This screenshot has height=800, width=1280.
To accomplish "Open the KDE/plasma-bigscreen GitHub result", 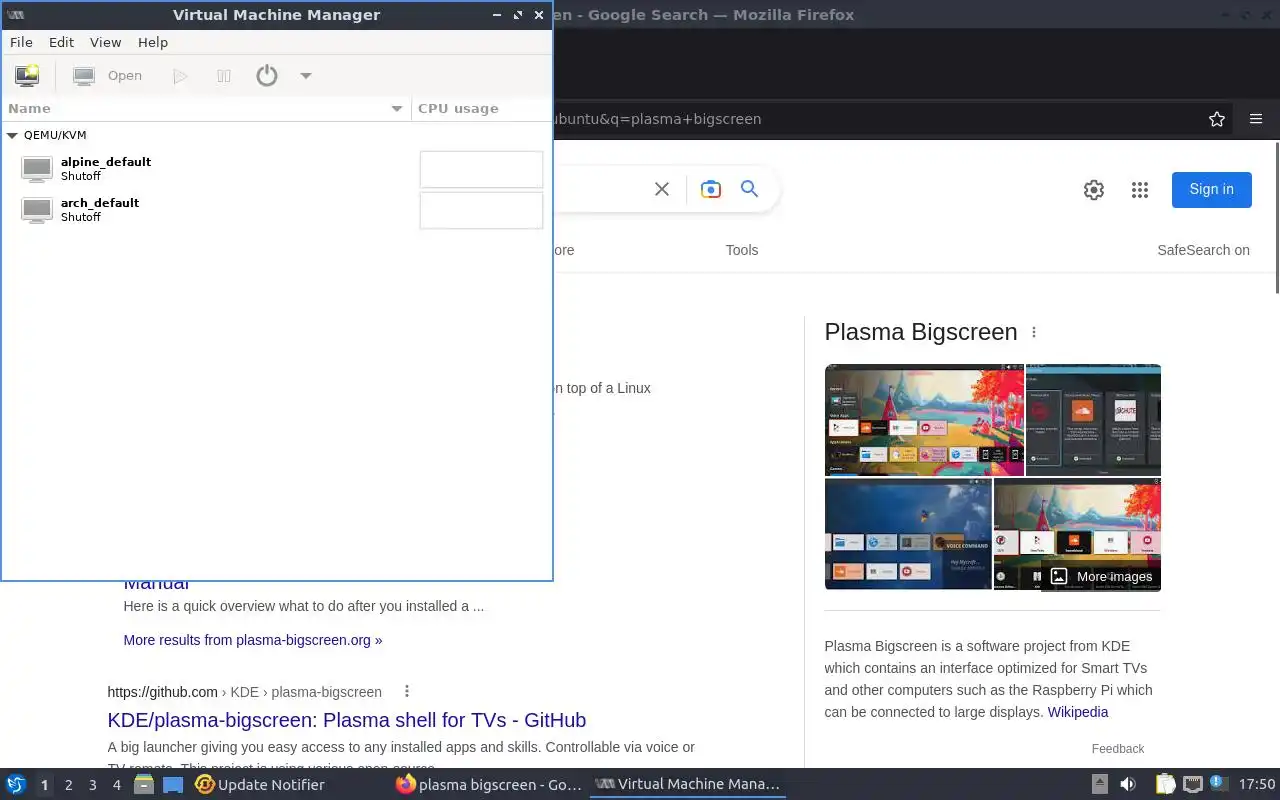I will tap(347, 720).
